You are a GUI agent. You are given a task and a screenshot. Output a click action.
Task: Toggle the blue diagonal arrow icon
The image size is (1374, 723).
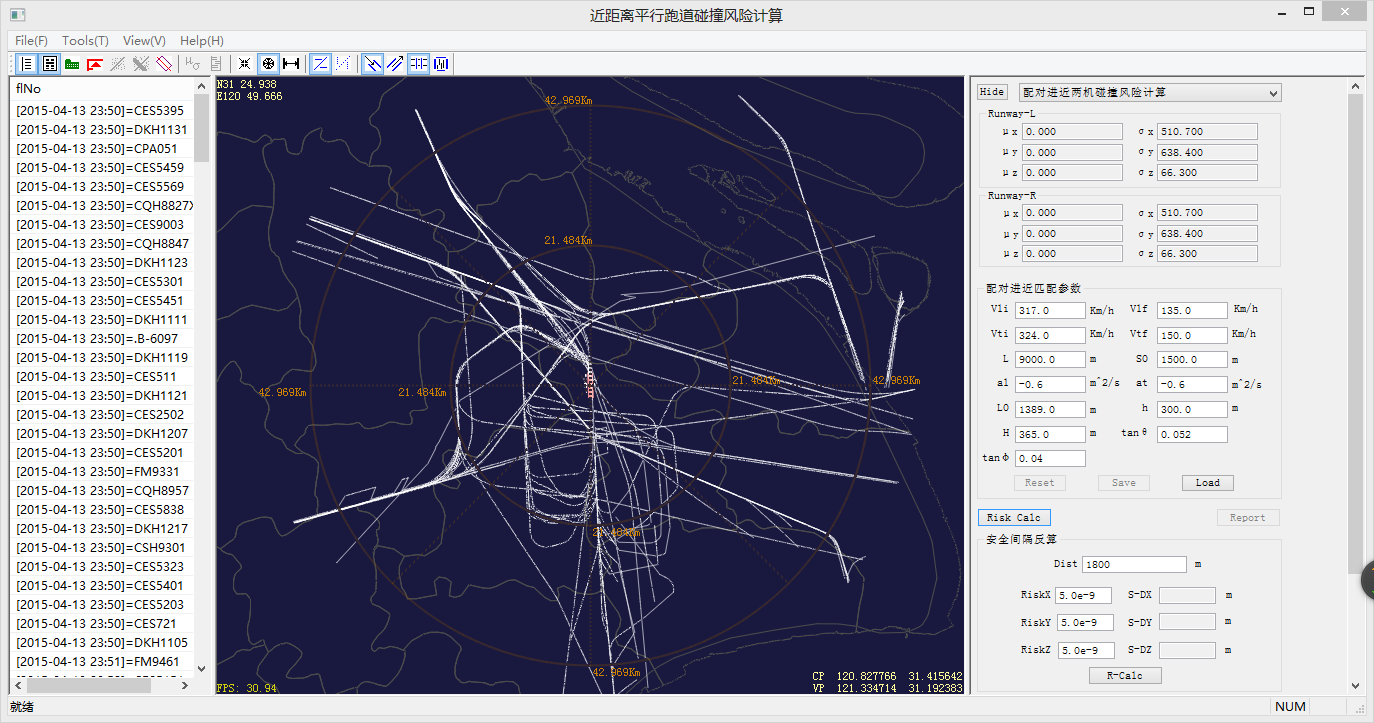pos(372,64)
